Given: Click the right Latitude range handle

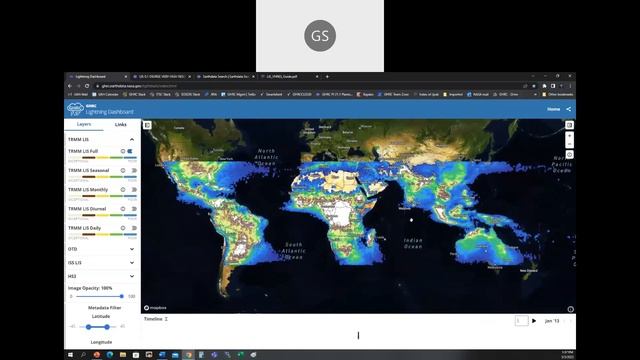Looking at the screenshot, I should 107,327.
